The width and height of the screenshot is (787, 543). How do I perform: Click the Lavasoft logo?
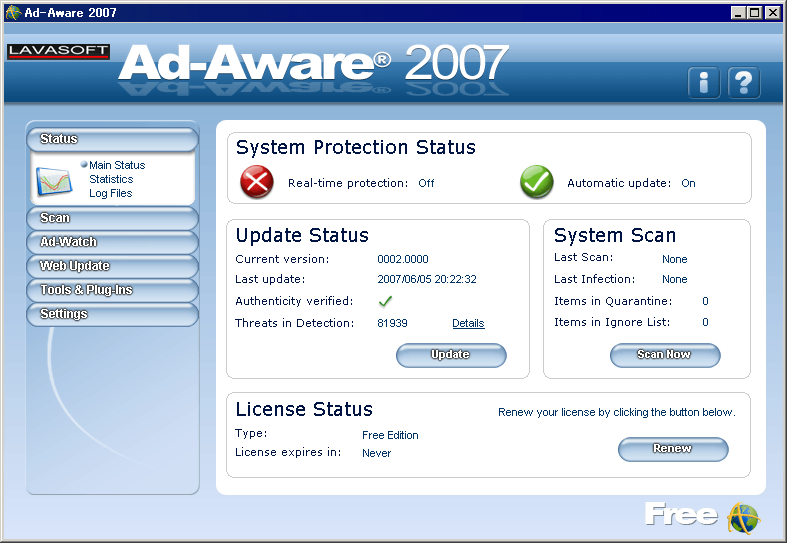pos(59,51)
